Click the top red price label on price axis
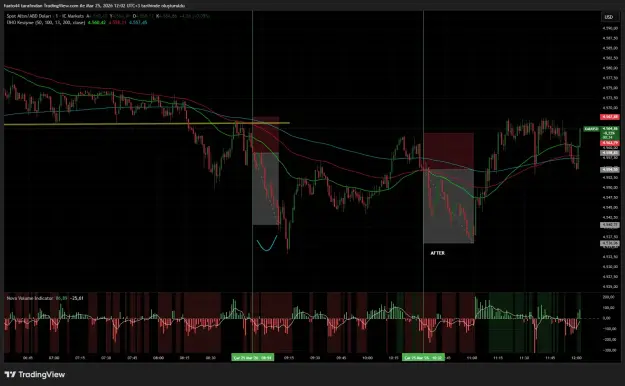Viewport: 625px width, 386px height. (610, 117)
